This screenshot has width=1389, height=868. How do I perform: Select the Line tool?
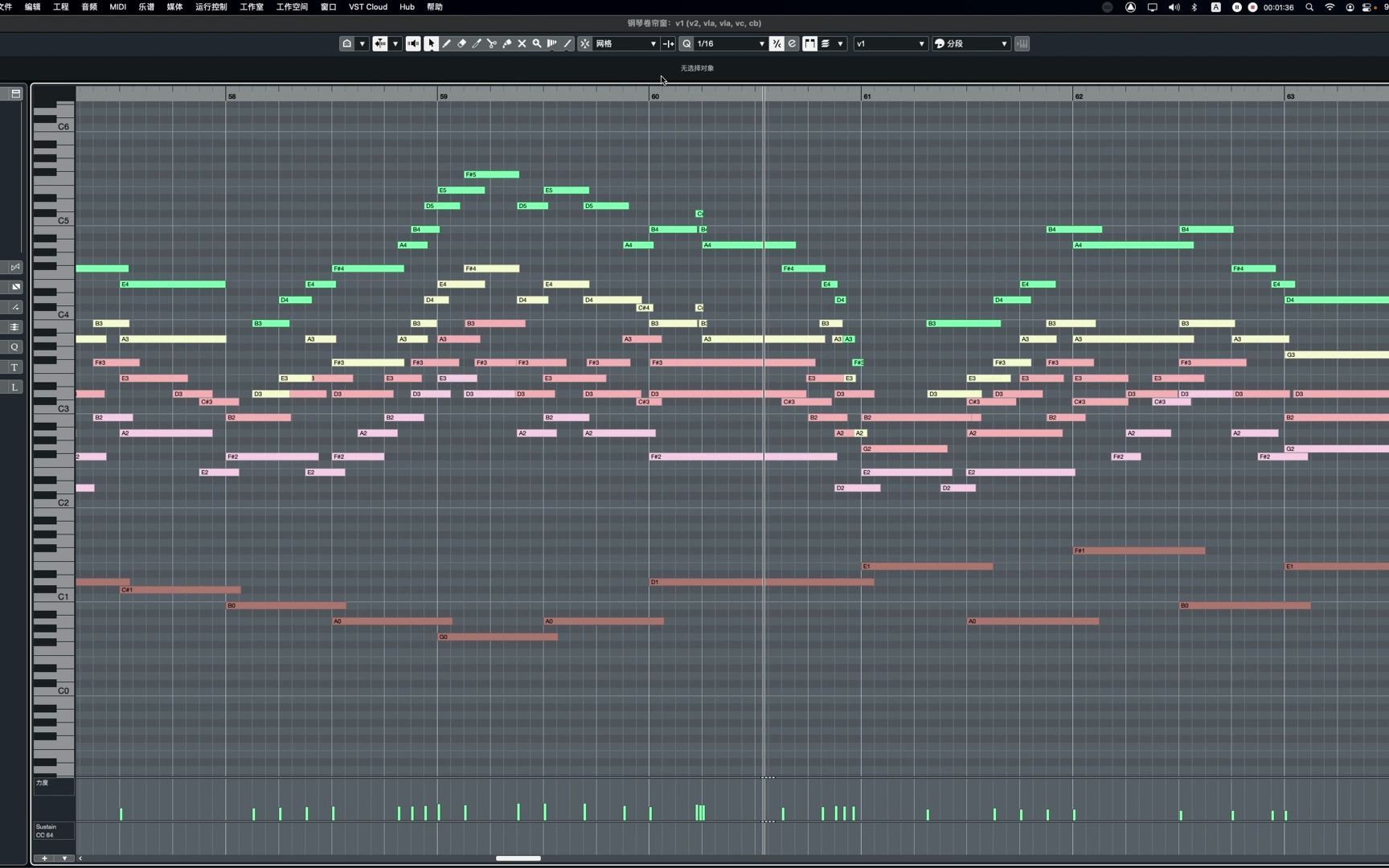pos(567,43)
